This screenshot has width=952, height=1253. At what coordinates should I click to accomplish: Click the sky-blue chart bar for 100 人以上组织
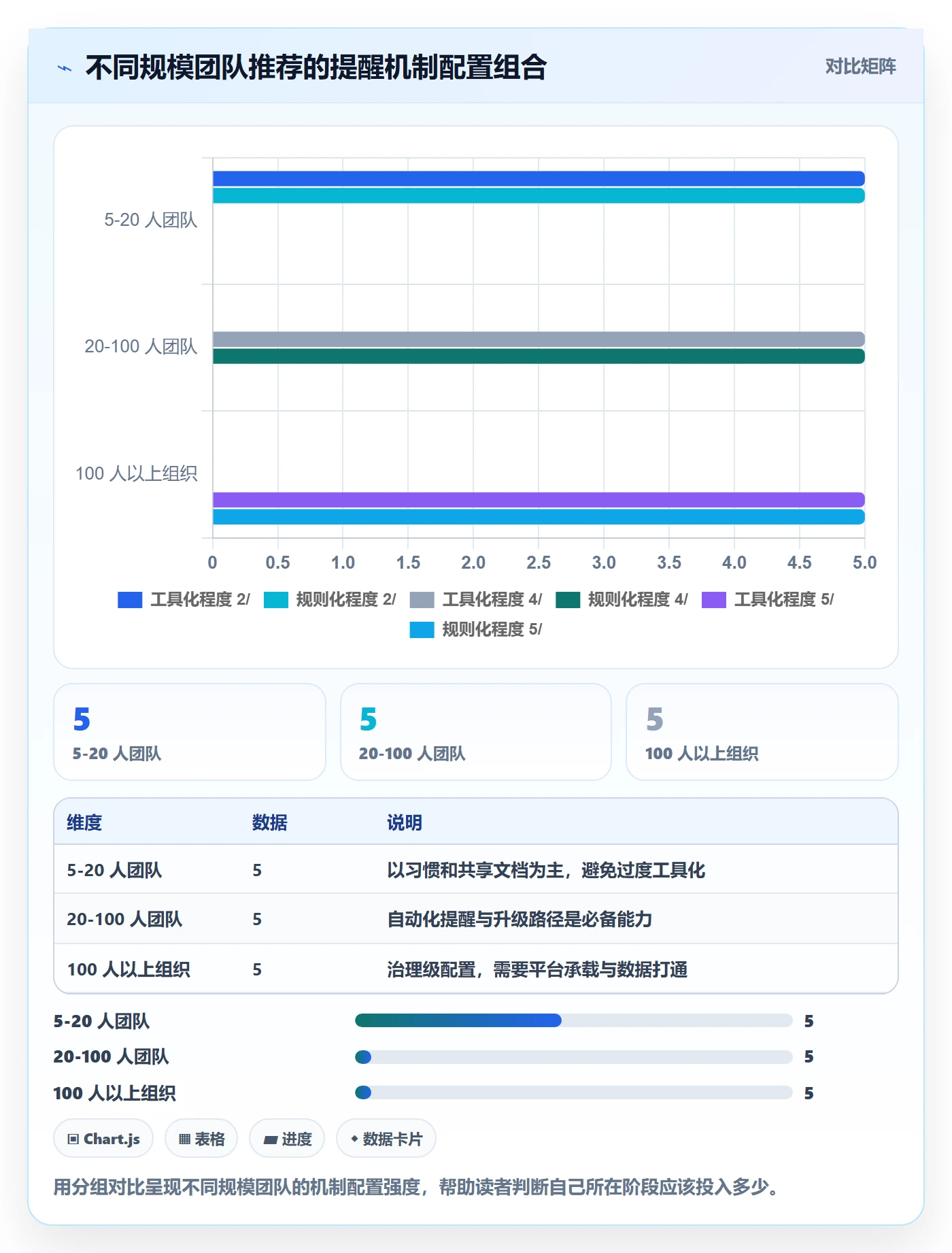pyautogui.click(x=539, y=517)
